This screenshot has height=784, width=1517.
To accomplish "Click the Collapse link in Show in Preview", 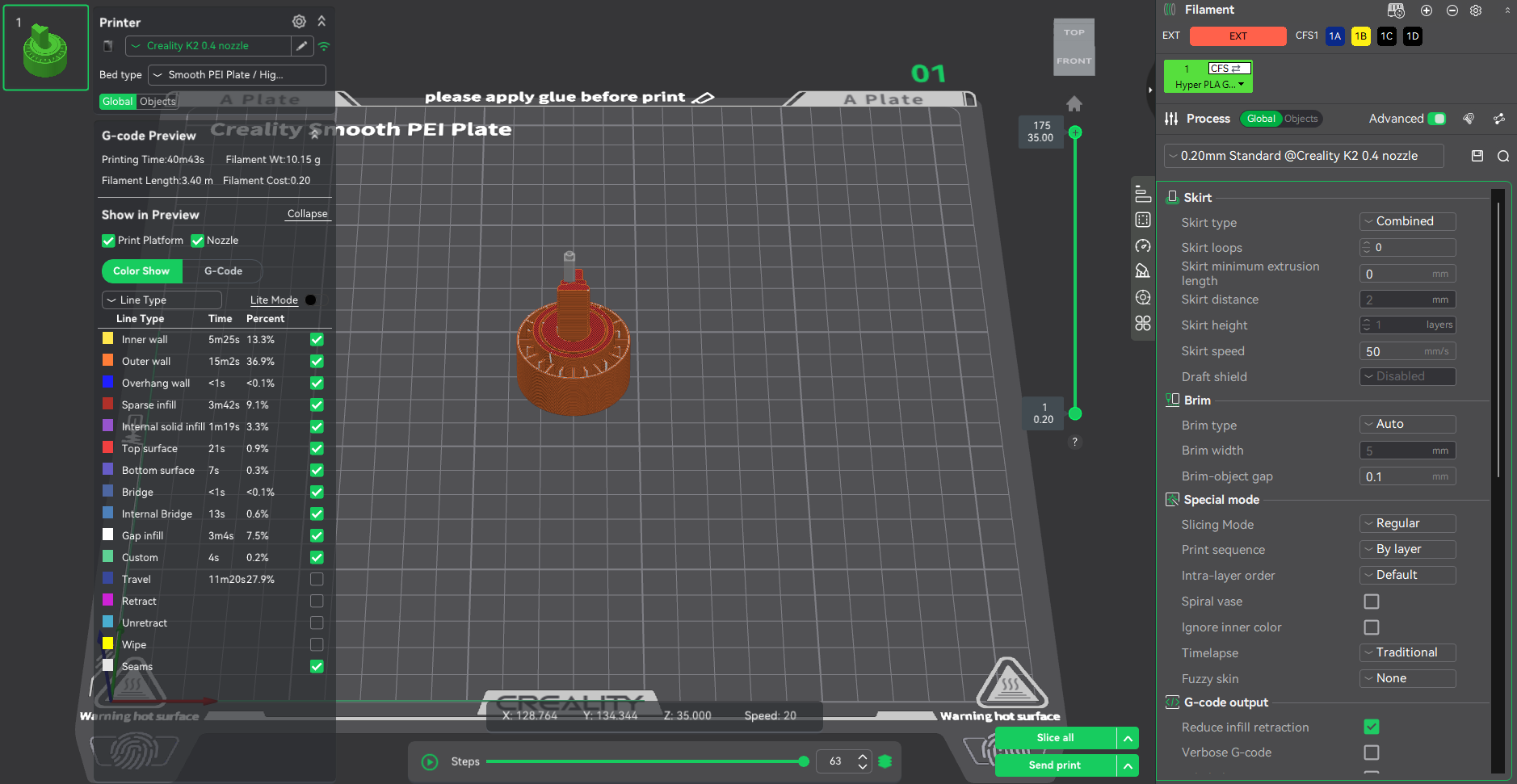I will (x=308, y=214).
